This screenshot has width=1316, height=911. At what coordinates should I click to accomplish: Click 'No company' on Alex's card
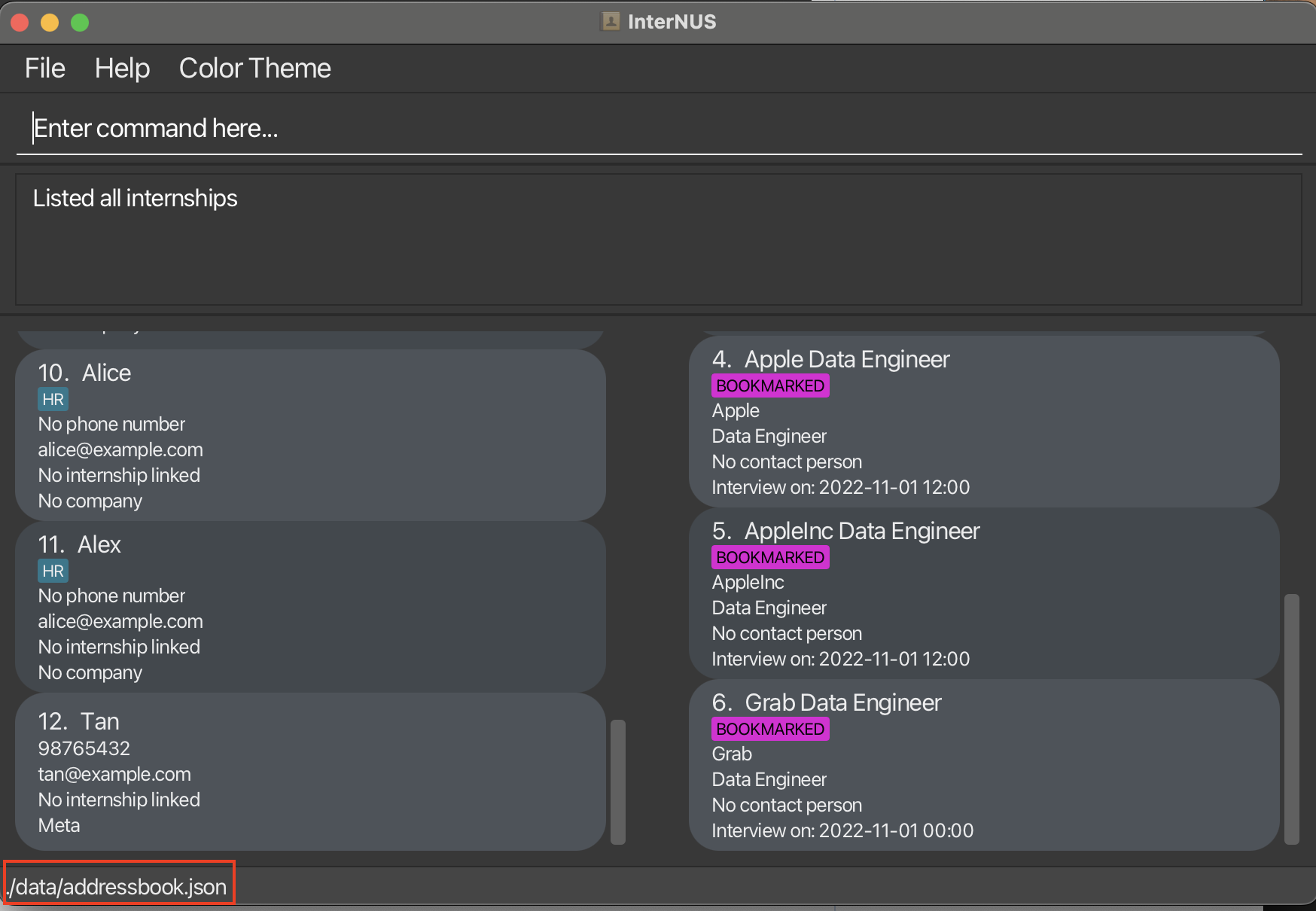pyautogui.click(x=90, y=672)
